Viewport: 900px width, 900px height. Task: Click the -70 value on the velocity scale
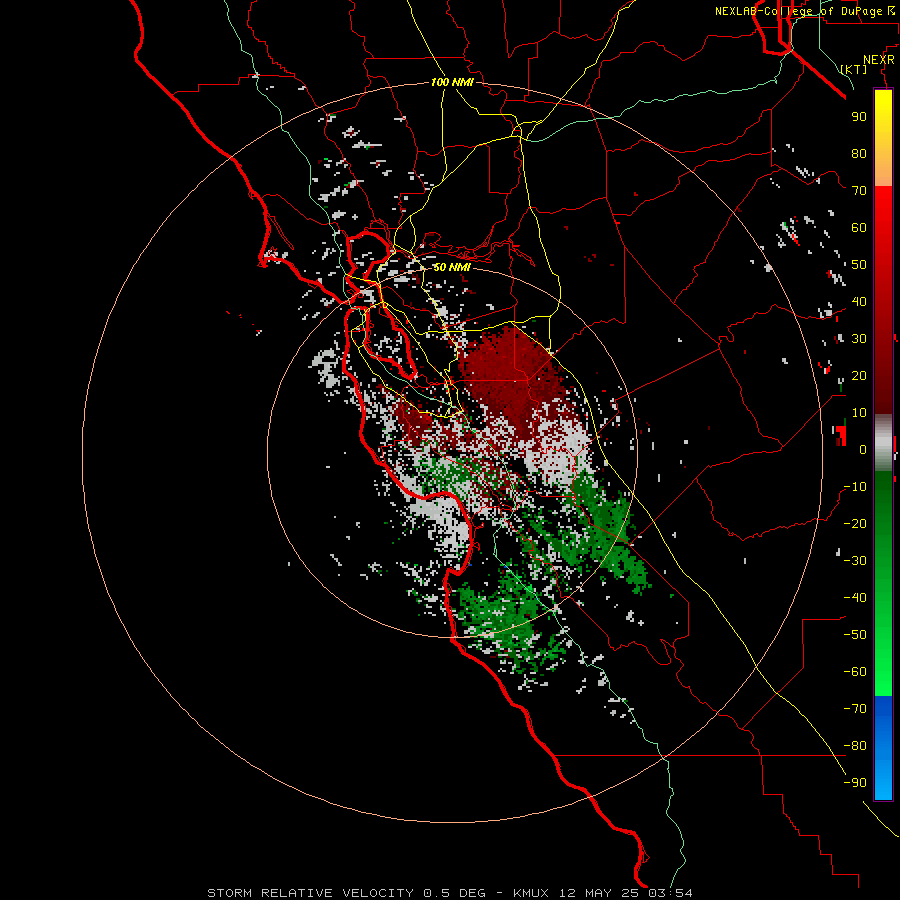855,709
